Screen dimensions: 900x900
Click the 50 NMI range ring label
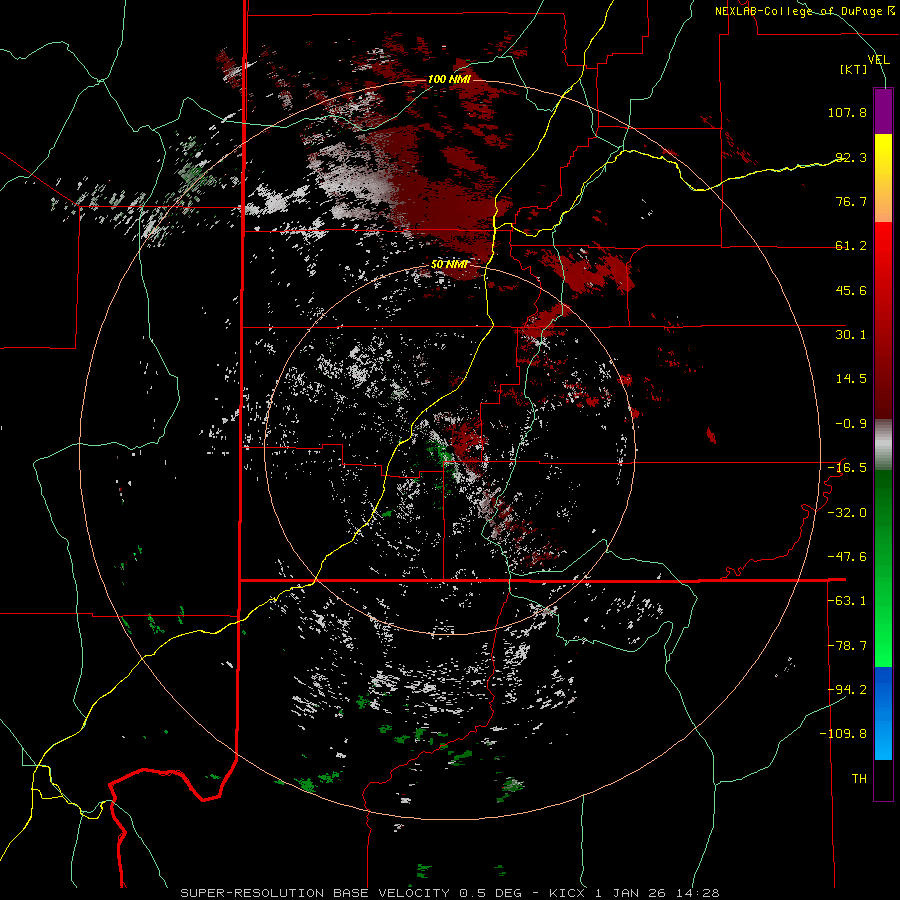449,265
